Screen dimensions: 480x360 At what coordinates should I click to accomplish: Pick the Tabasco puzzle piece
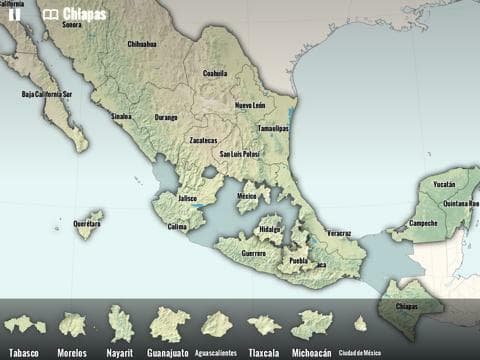[x=25, y=324]
